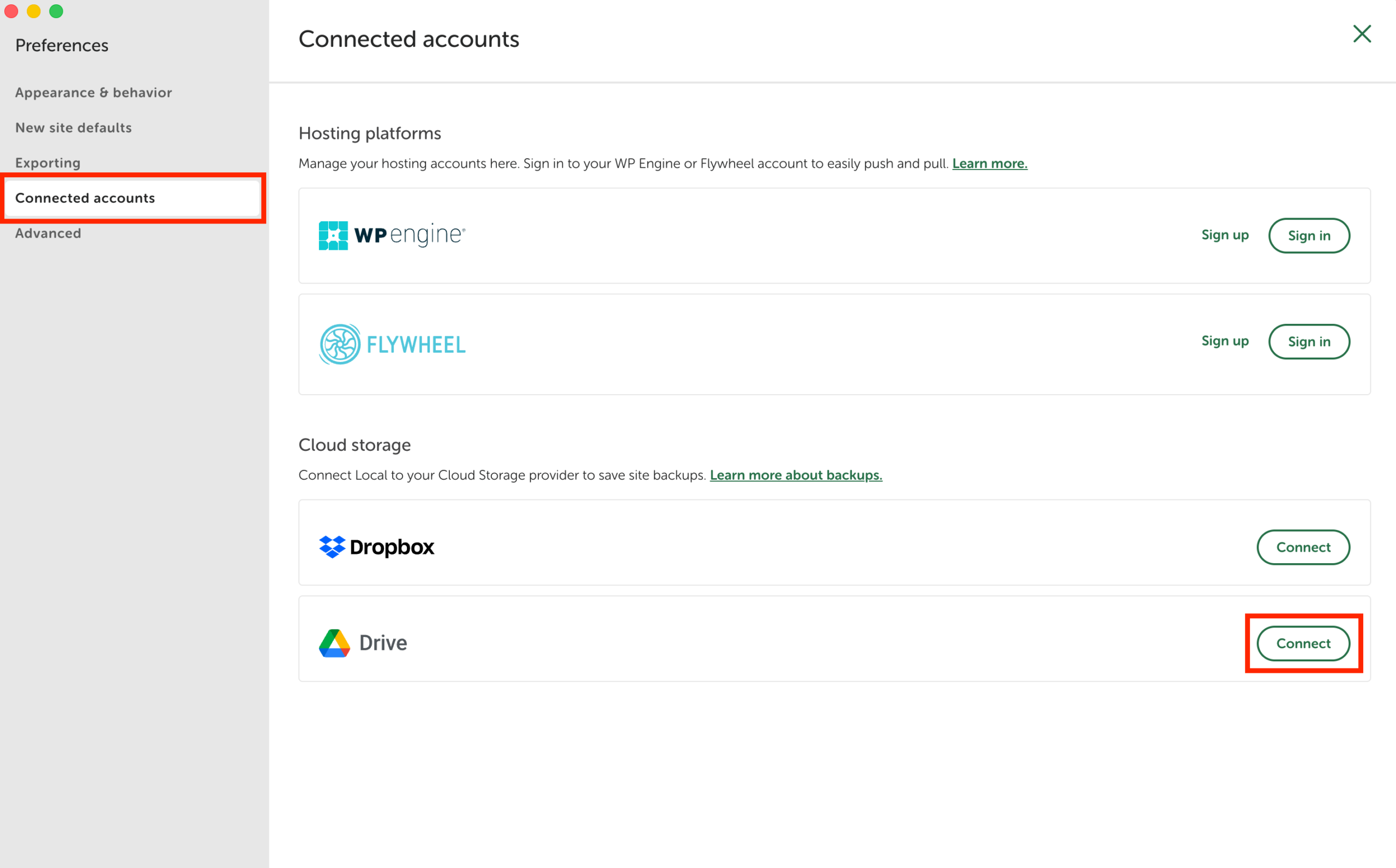Sign in to WP Engine
Image resolution: width=1396 pixels, height=868 pixels.
1309,236
